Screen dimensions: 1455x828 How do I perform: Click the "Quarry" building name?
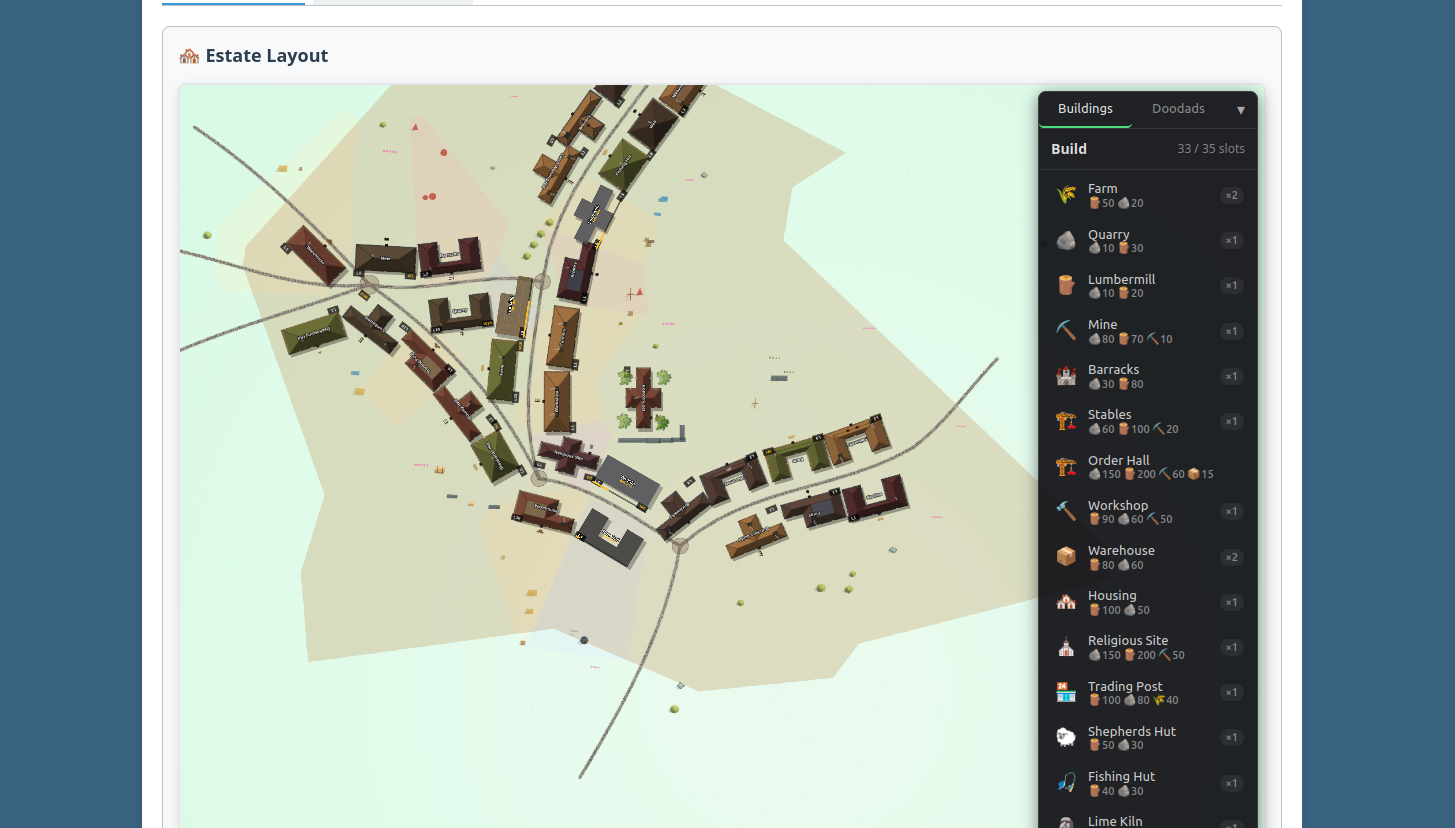coord(1108,234)
